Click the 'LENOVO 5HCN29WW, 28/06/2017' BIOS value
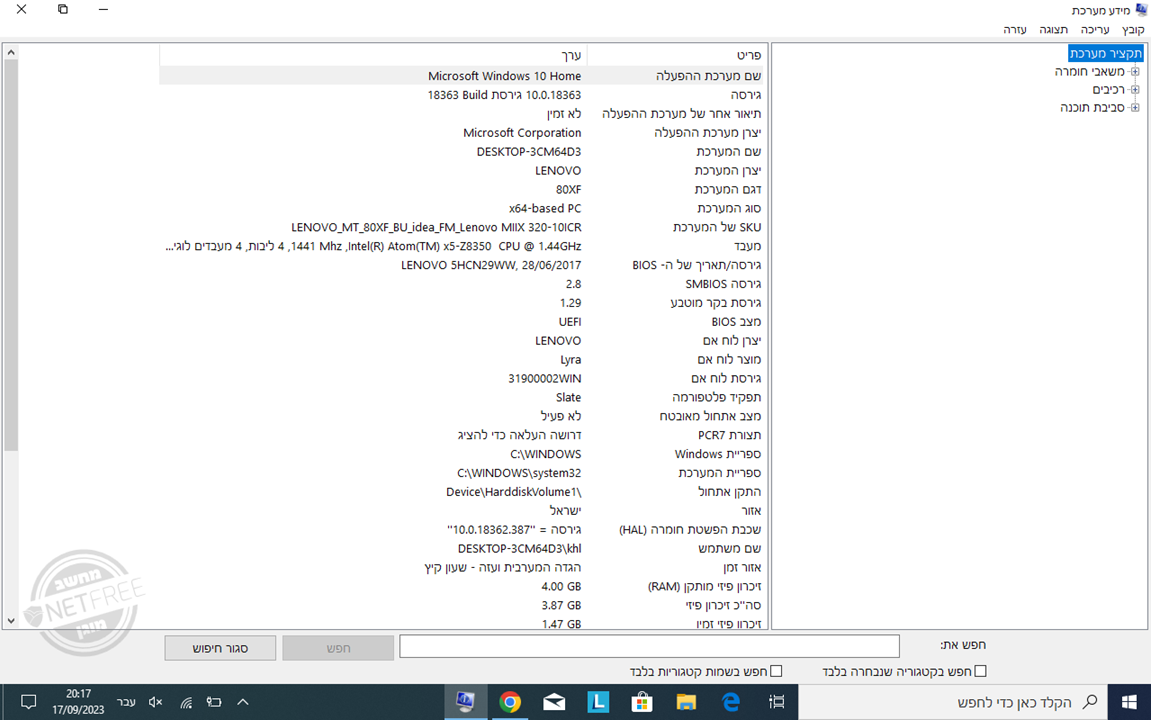The width and height of the screenshot is (1151, 720). (x=491, y=266)
